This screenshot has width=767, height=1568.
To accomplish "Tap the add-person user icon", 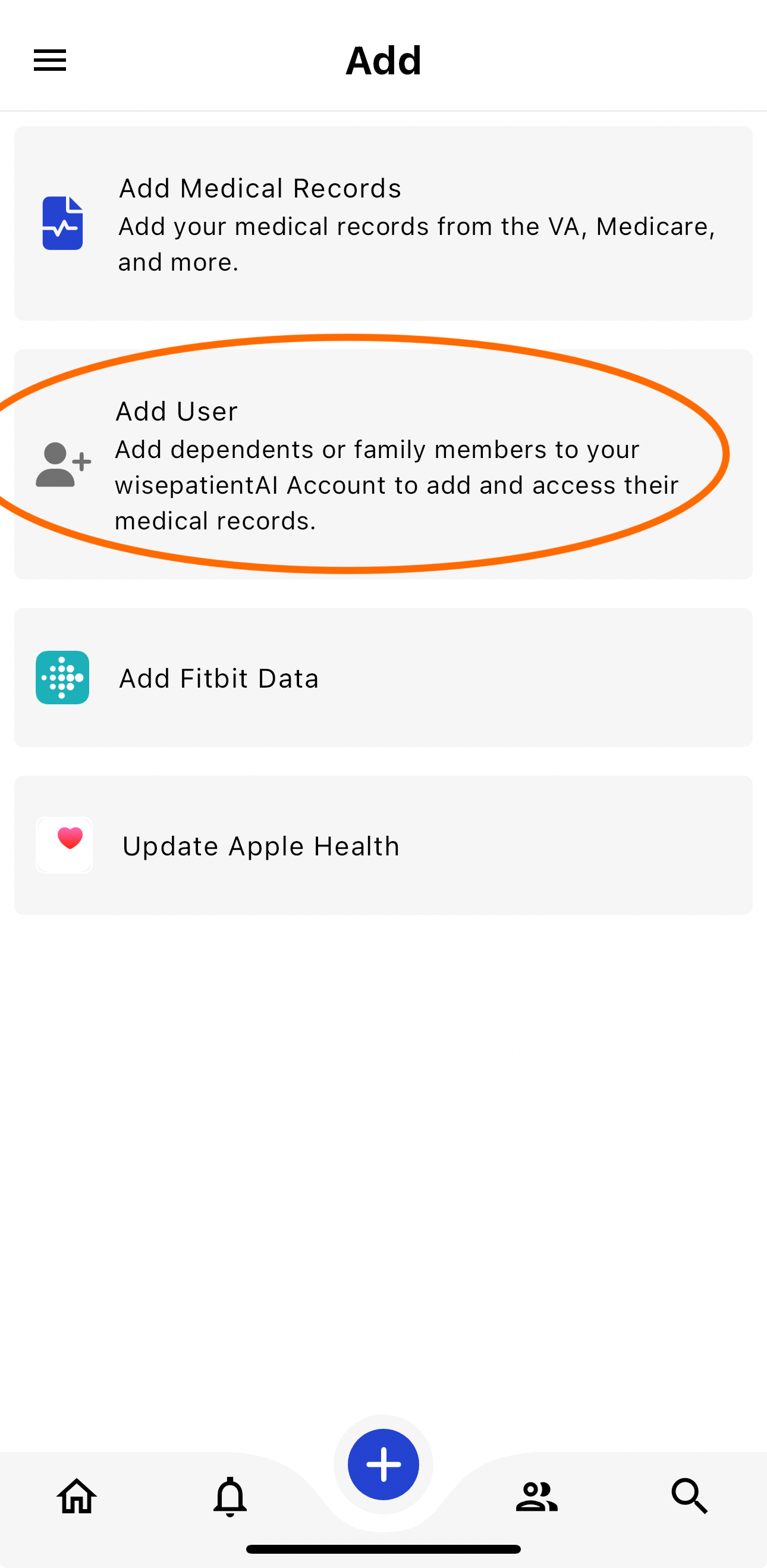I will 63,465.
